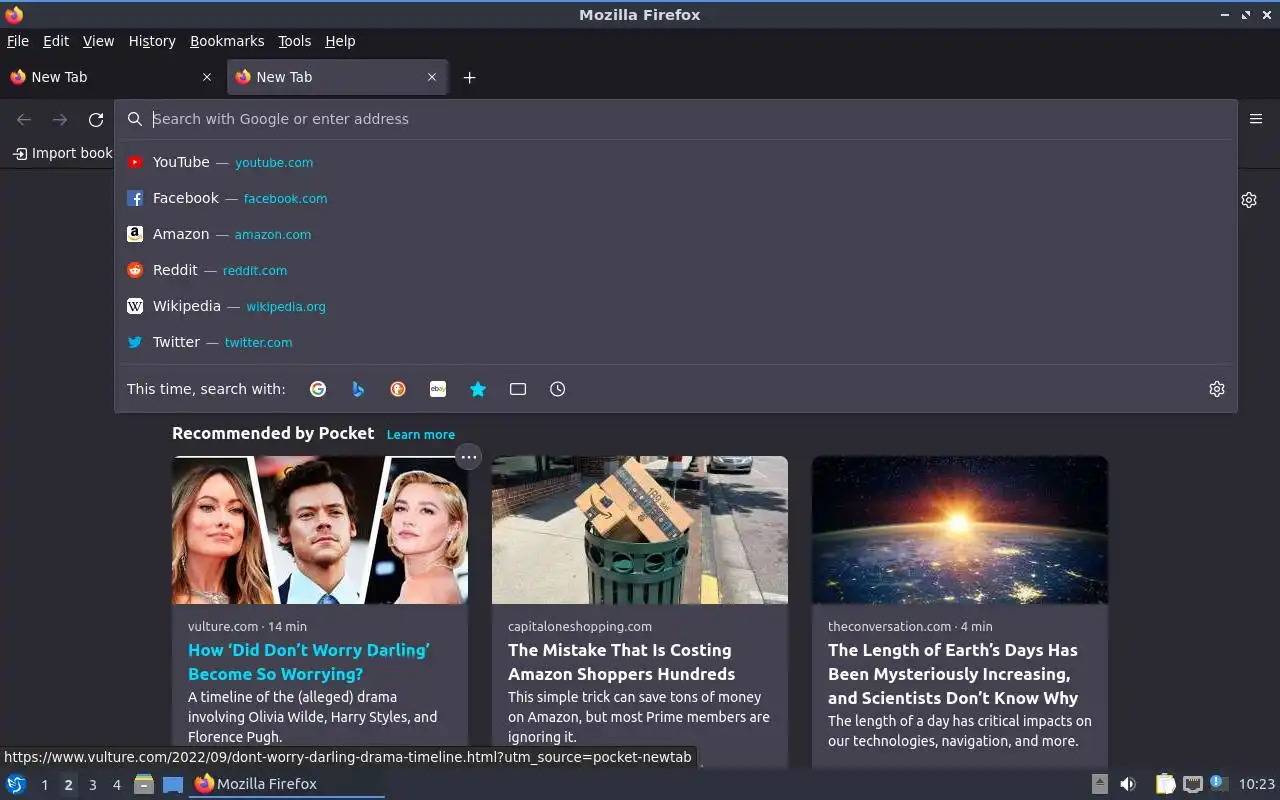
Task: Click 'theconversation.com · 4 min' source text
Action: pyautogui.click(x=910, y=626)
